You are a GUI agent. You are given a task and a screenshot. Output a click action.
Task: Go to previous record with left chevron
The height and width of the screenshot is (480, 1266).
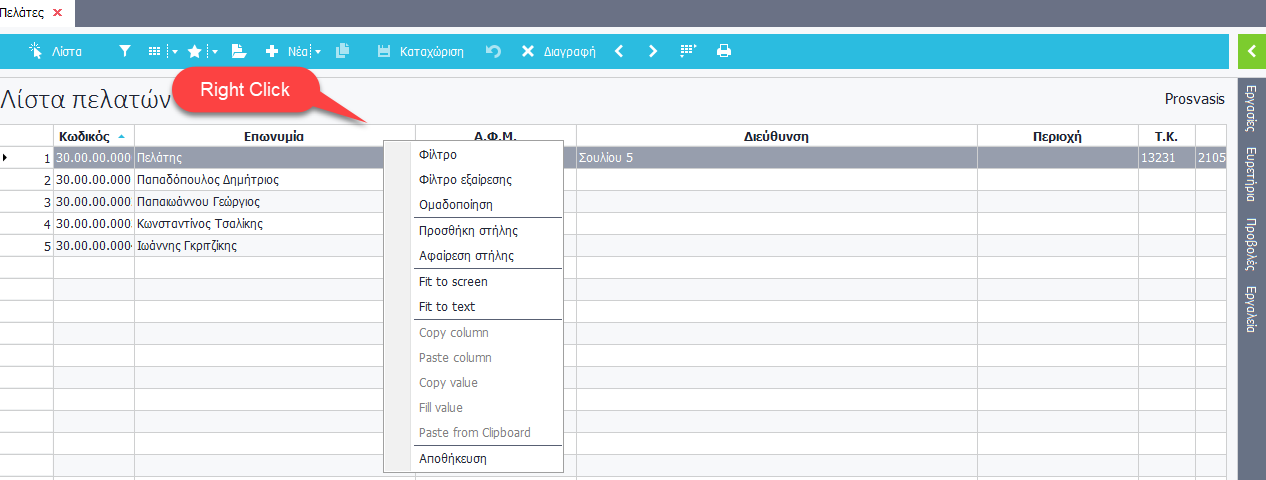(x=619, y=51)
